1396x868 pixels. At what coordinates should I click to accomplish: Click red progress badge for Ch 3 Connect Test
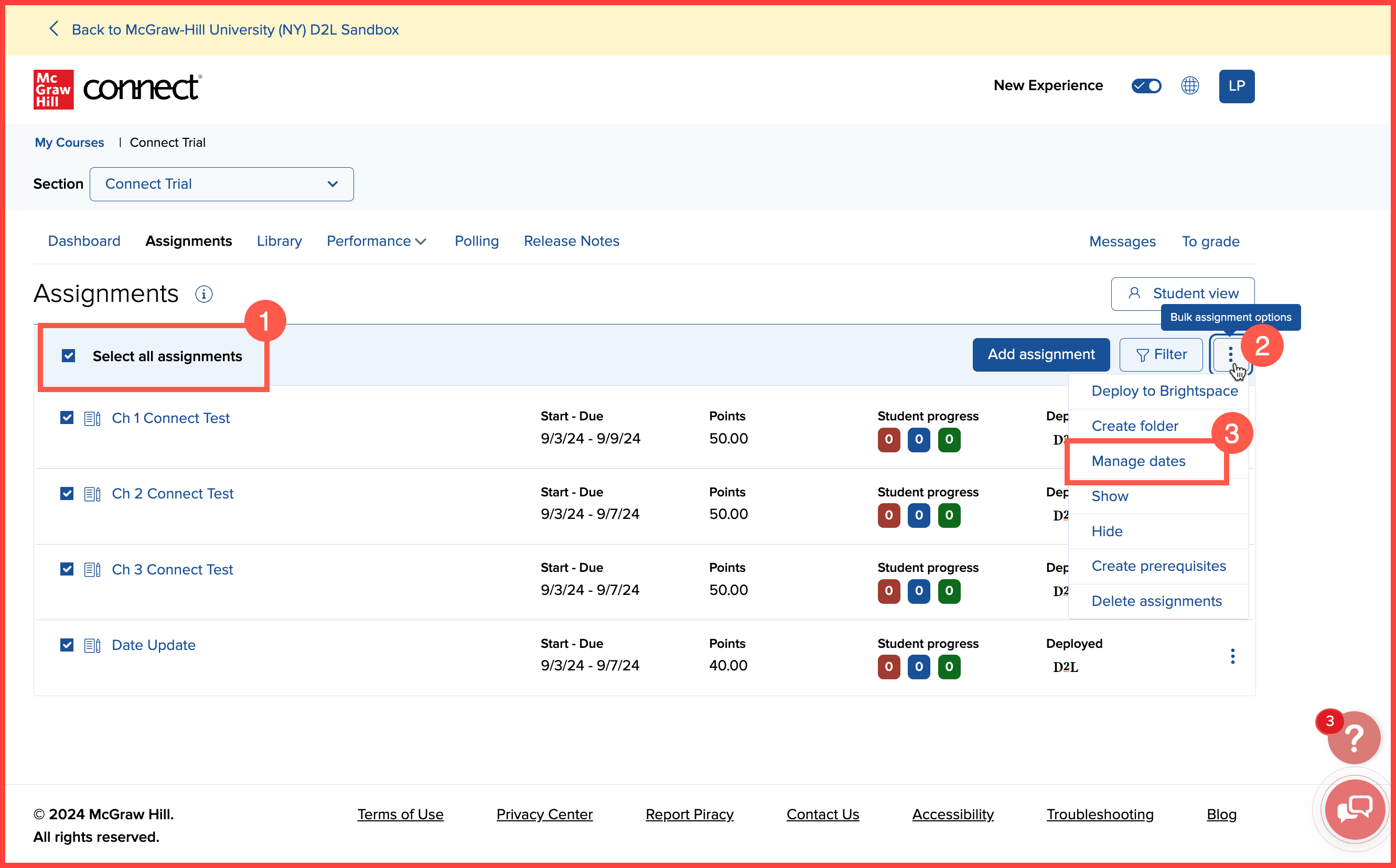[888, 591]
